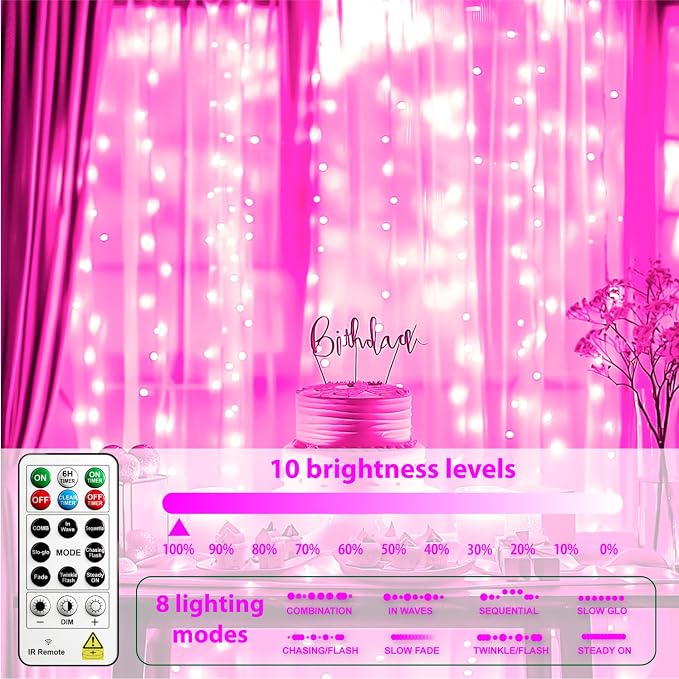Tap the red OFF button on the remote
The width and height of the screenshot is (679, 679).
coord(40,500)
